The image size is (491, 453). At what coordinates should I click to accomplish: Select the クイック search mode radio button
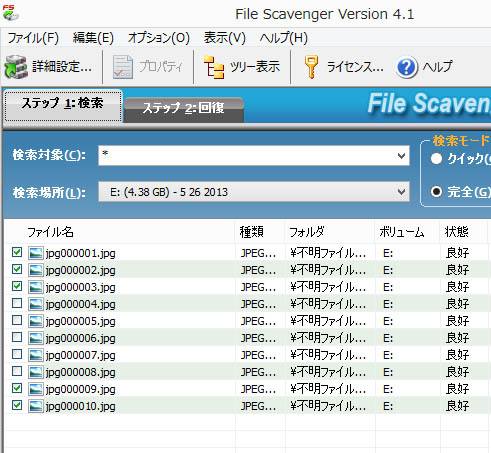(436, 159)
